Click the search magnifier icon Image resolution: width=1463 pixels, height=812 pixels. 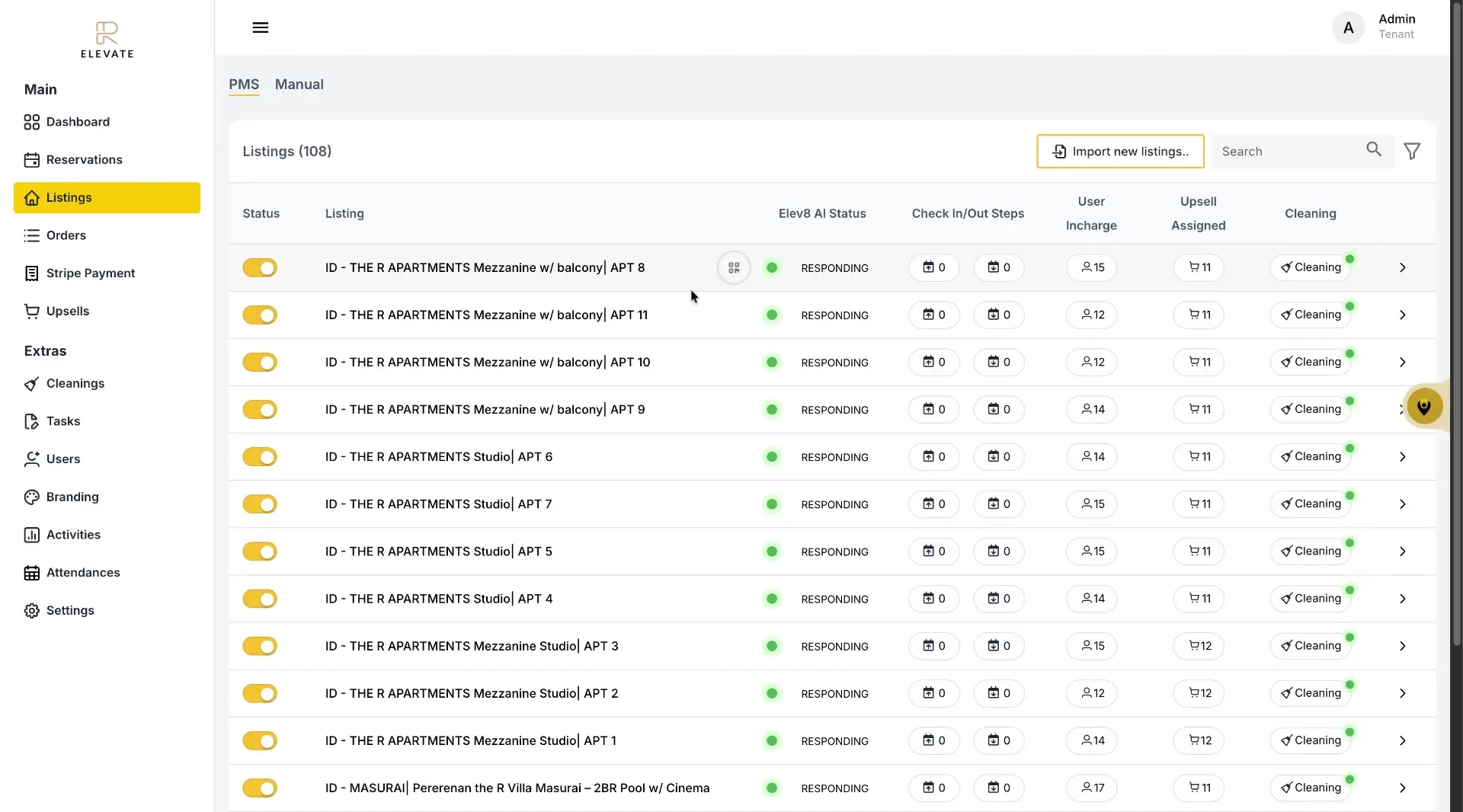coord(1374,150)
